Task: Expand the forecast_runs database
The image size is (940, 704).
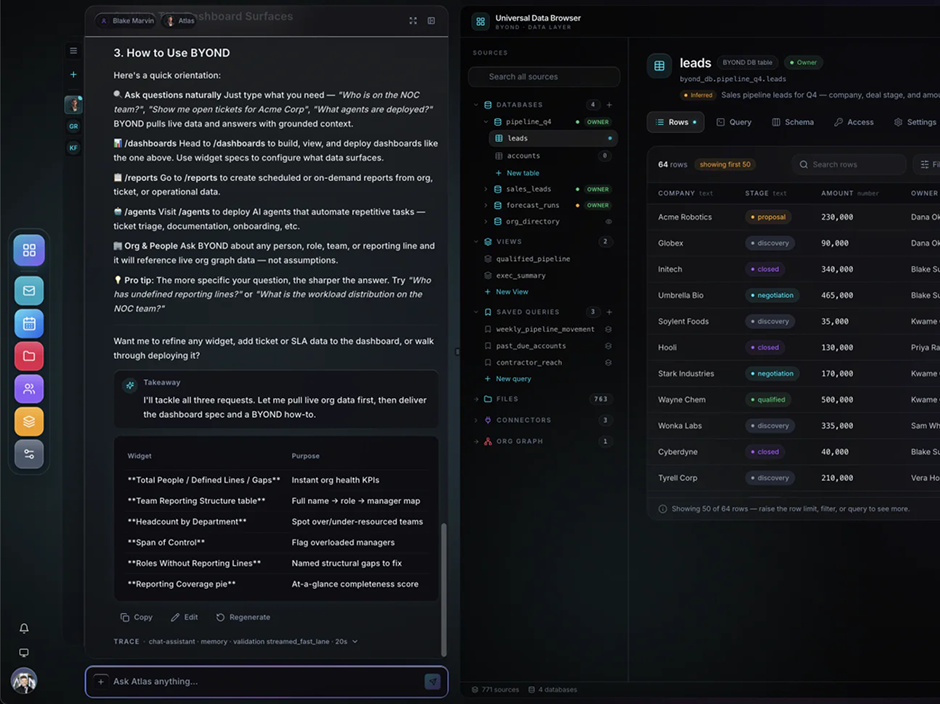Action: (x=486, y=205)
